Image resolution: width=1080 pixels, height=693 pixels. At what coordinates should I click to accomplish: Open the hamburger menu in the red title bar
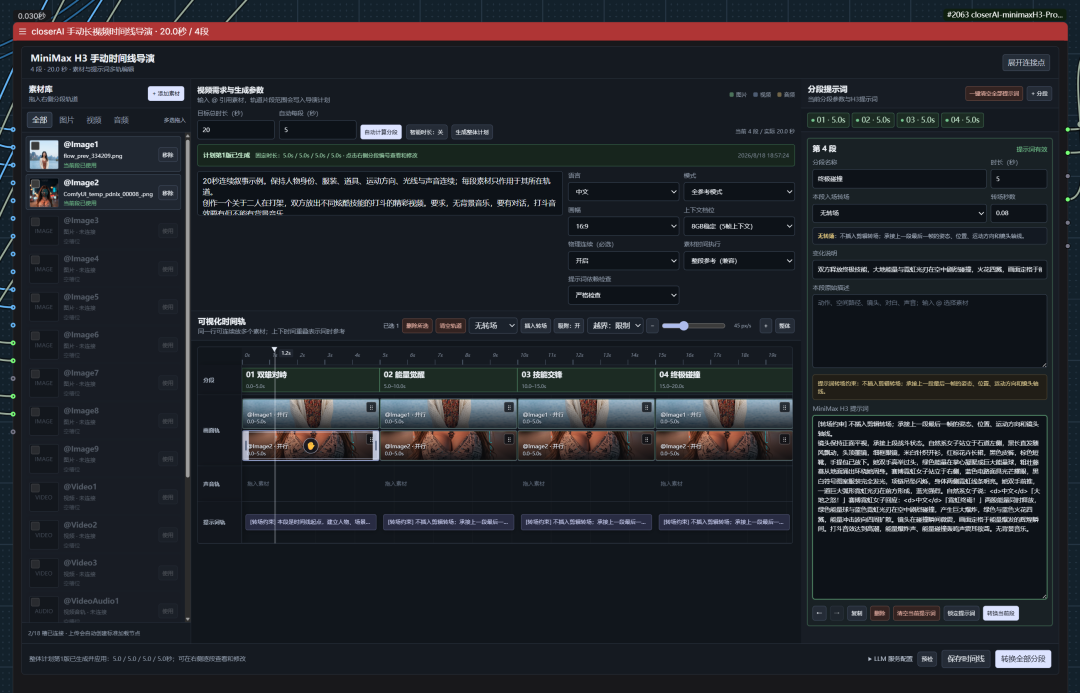point(22,32)
